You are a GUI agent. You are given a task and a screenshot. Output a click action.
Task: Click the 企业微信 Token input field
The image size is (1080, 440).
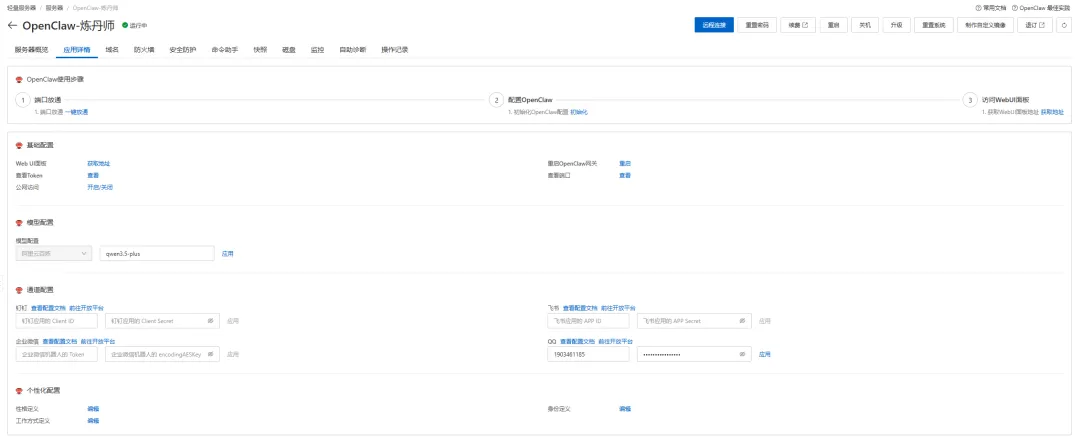click(x=56, y=354)
